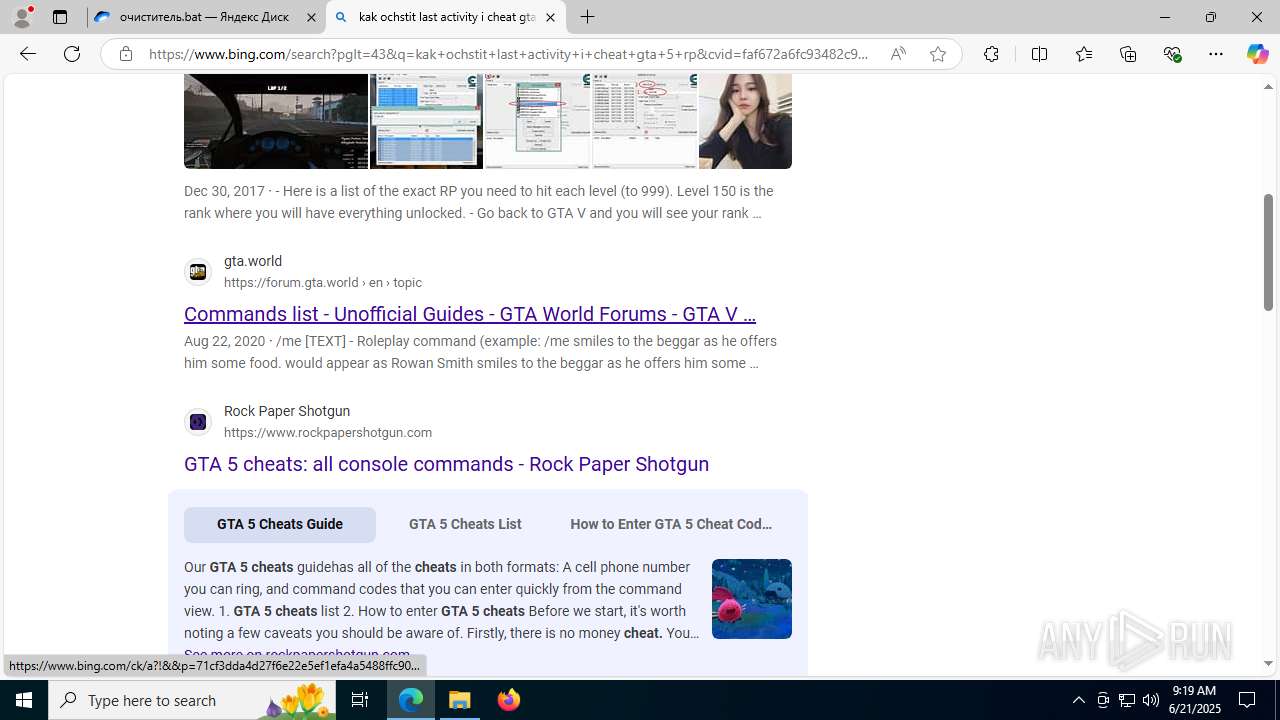Open a new tab with plus button
Viewport: 1280px width, 720px height.
[588, 17]
